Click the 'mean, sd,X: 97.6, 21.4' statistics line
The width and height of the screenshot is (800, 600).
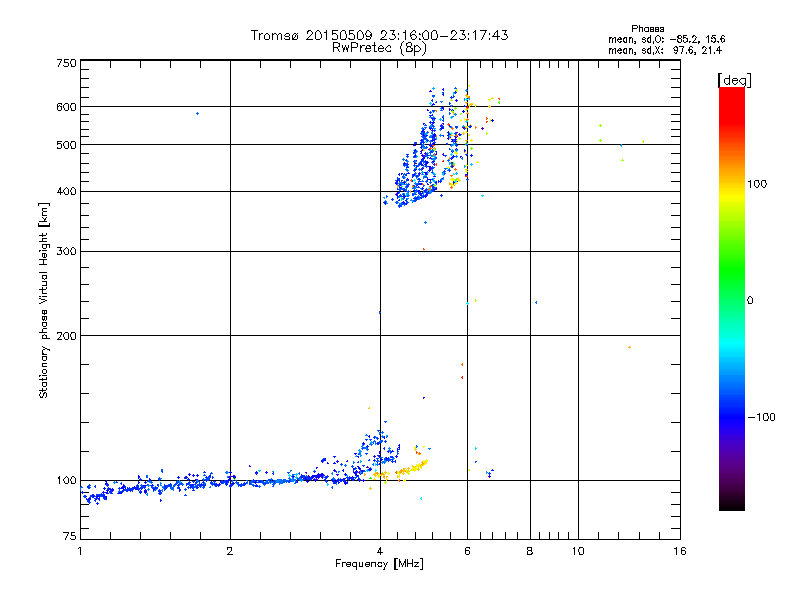[x=665, y=50]
